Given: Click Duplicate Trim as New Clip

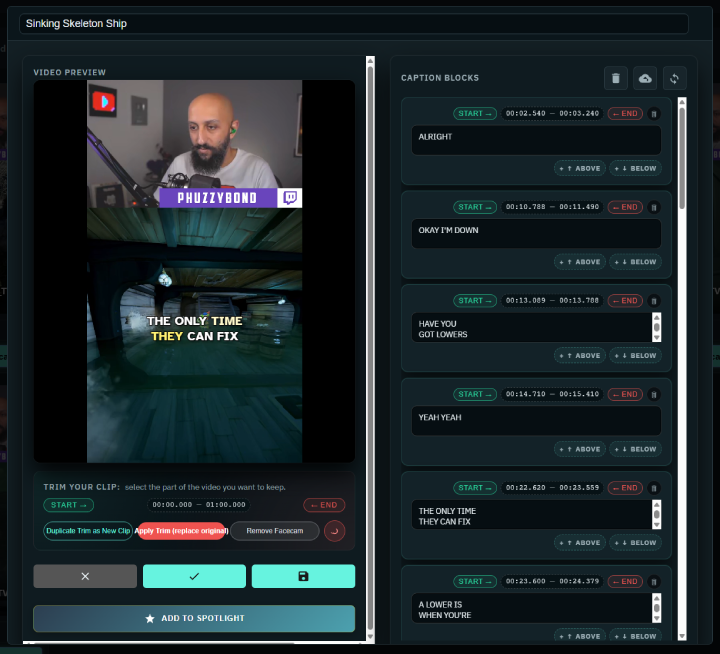Looking at the screenshot, I should click(x=88, y=531).
